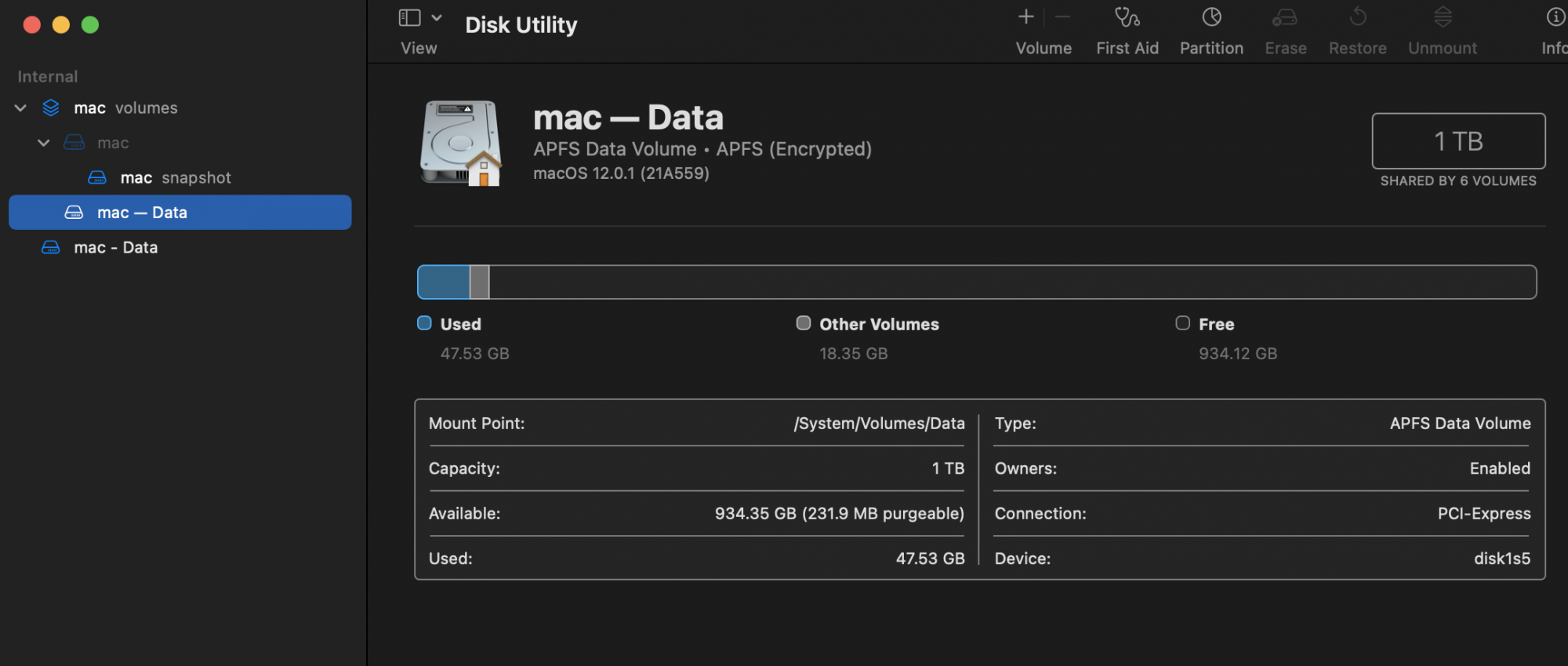Run First Aid stethoscope icon
This screenshot has height=666, width=1568.
click(1127, 16)
